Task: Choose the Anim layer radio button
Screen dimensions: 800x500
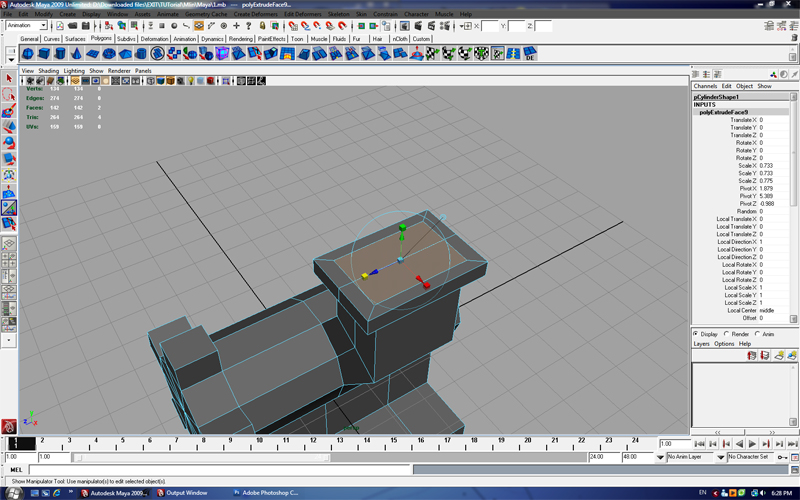Action: coord(757,334)
